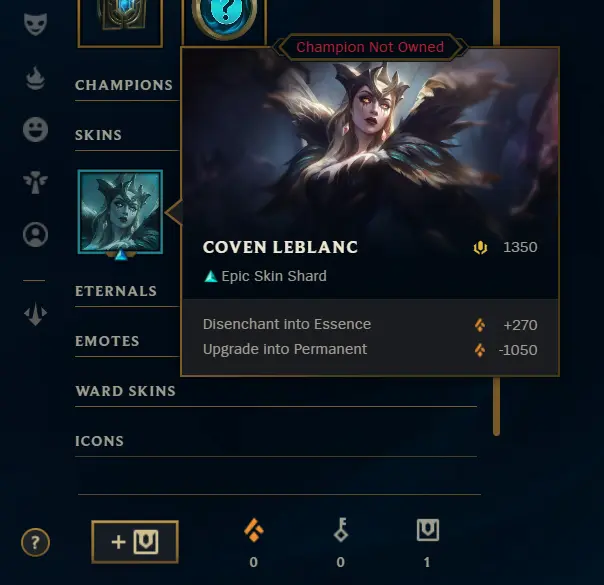Click the theater mask sidebar icon
The width and height of the screenshot is (604, 585).
click(35, 24)
